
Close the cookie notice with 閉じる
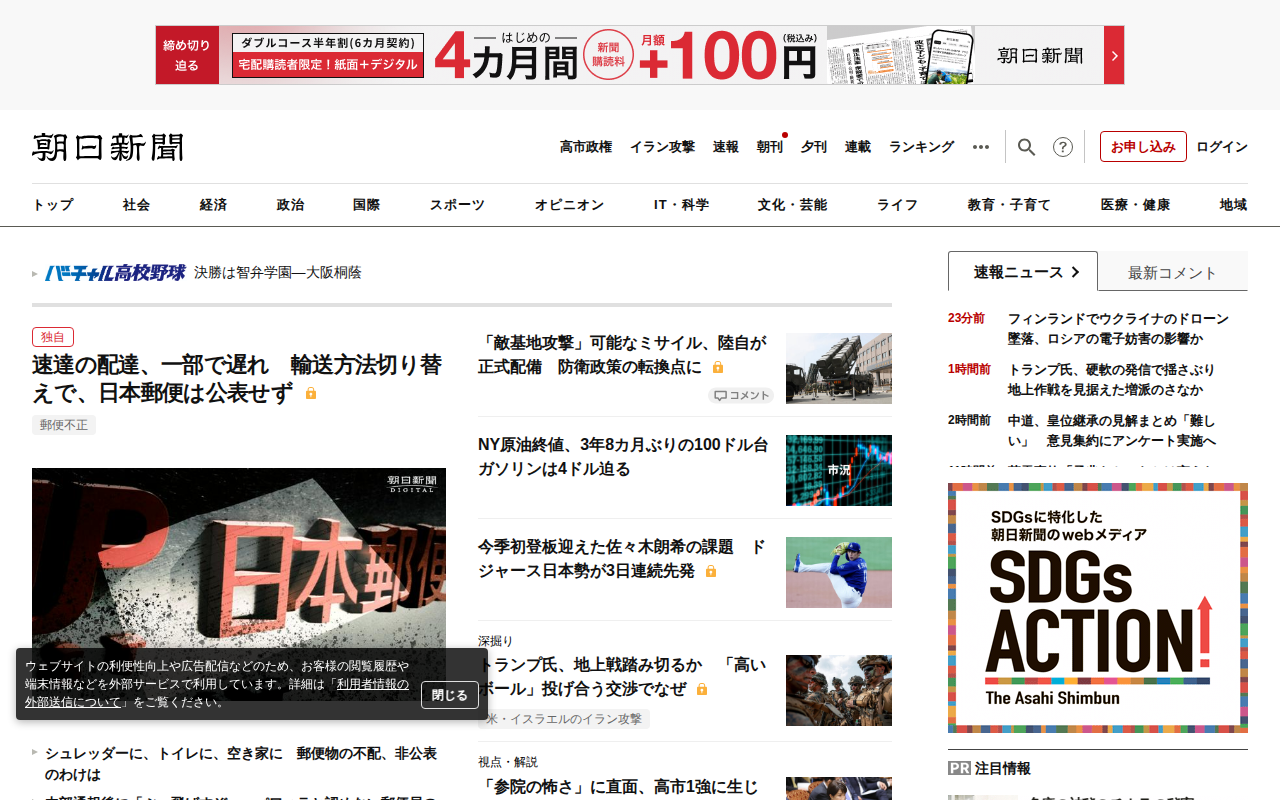[x=449, y=695]
